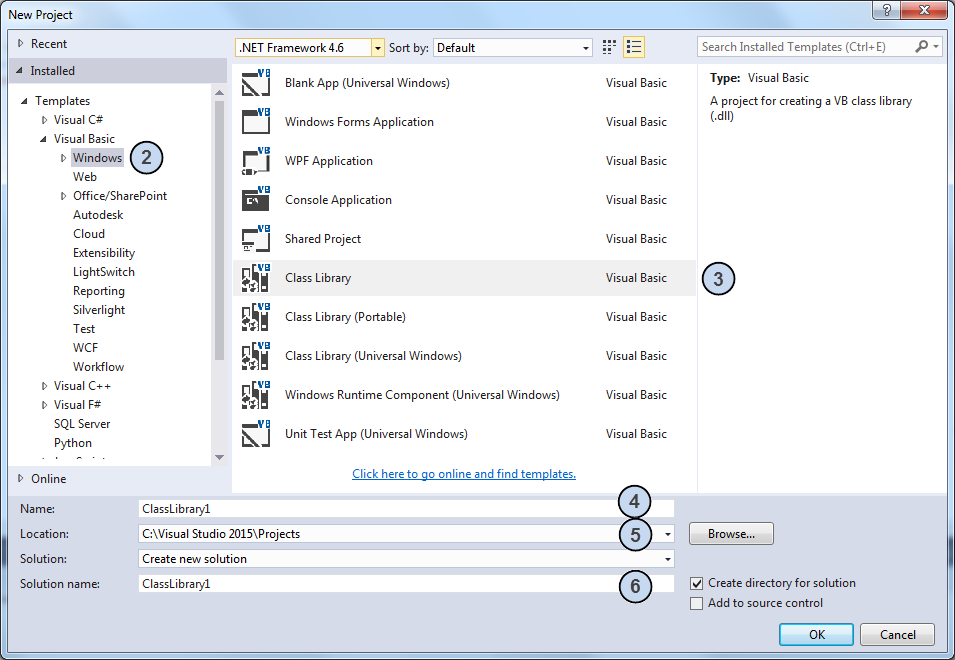Select the Cloud template category
The width and height of the screenshot is (955, 660).
point(89,234)
